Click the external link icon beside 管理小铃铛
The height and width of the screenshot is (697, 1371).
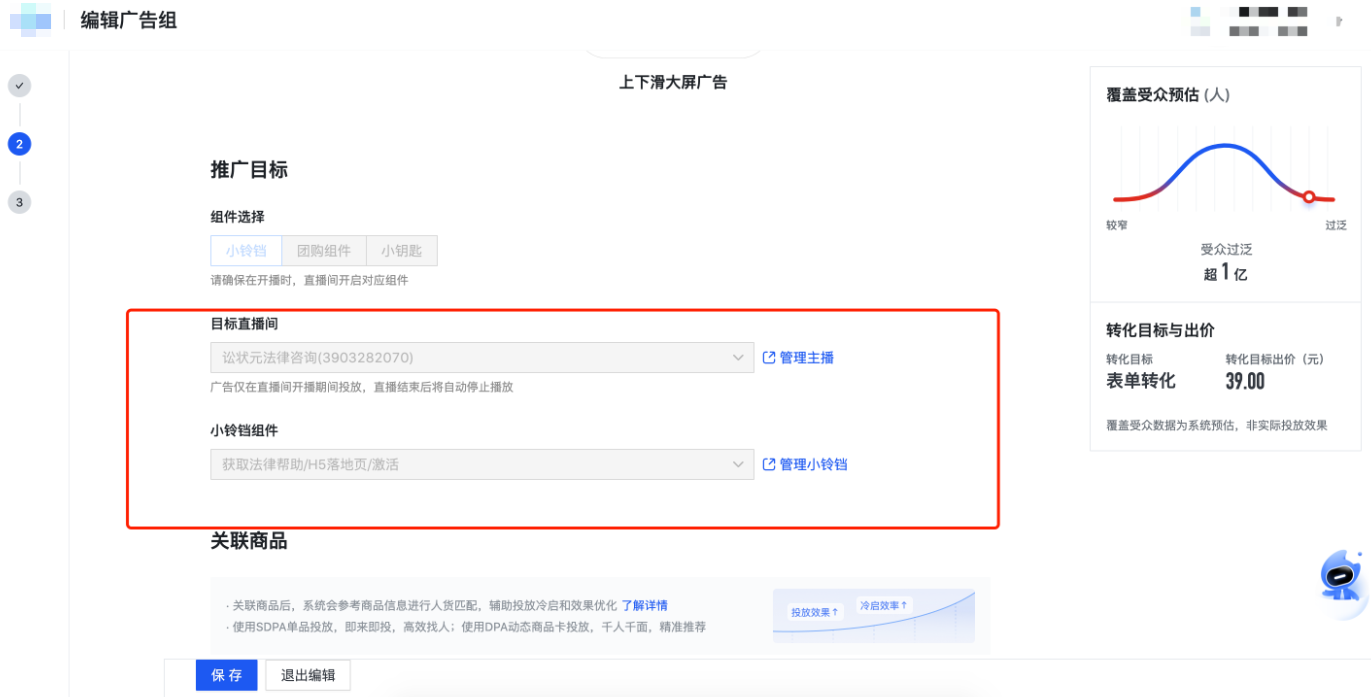click(767, 463)
